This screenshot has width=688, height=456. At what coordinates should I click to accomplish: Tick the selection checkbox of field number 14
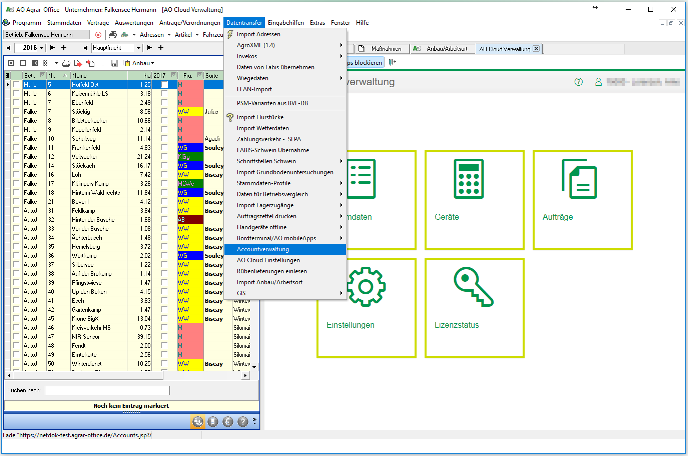[16, 166]
